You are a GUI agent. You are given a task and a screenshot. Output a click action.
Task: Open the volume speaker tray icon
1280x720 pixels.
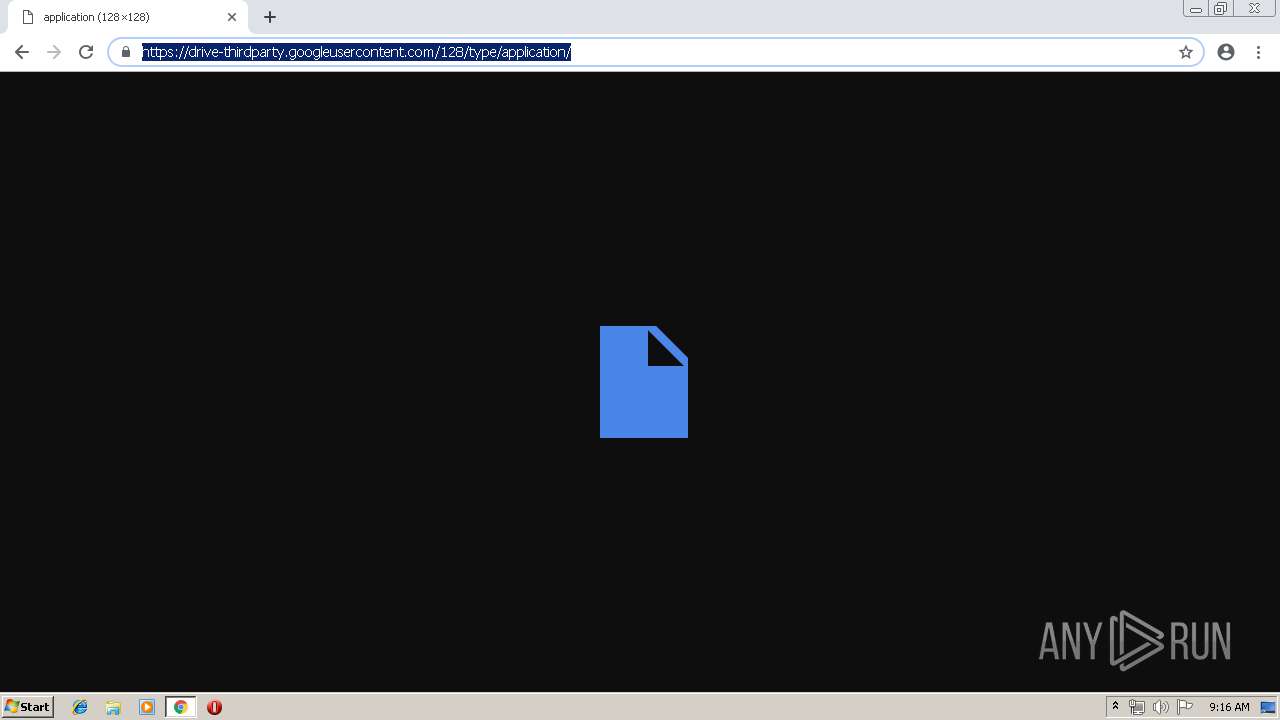1161,707
